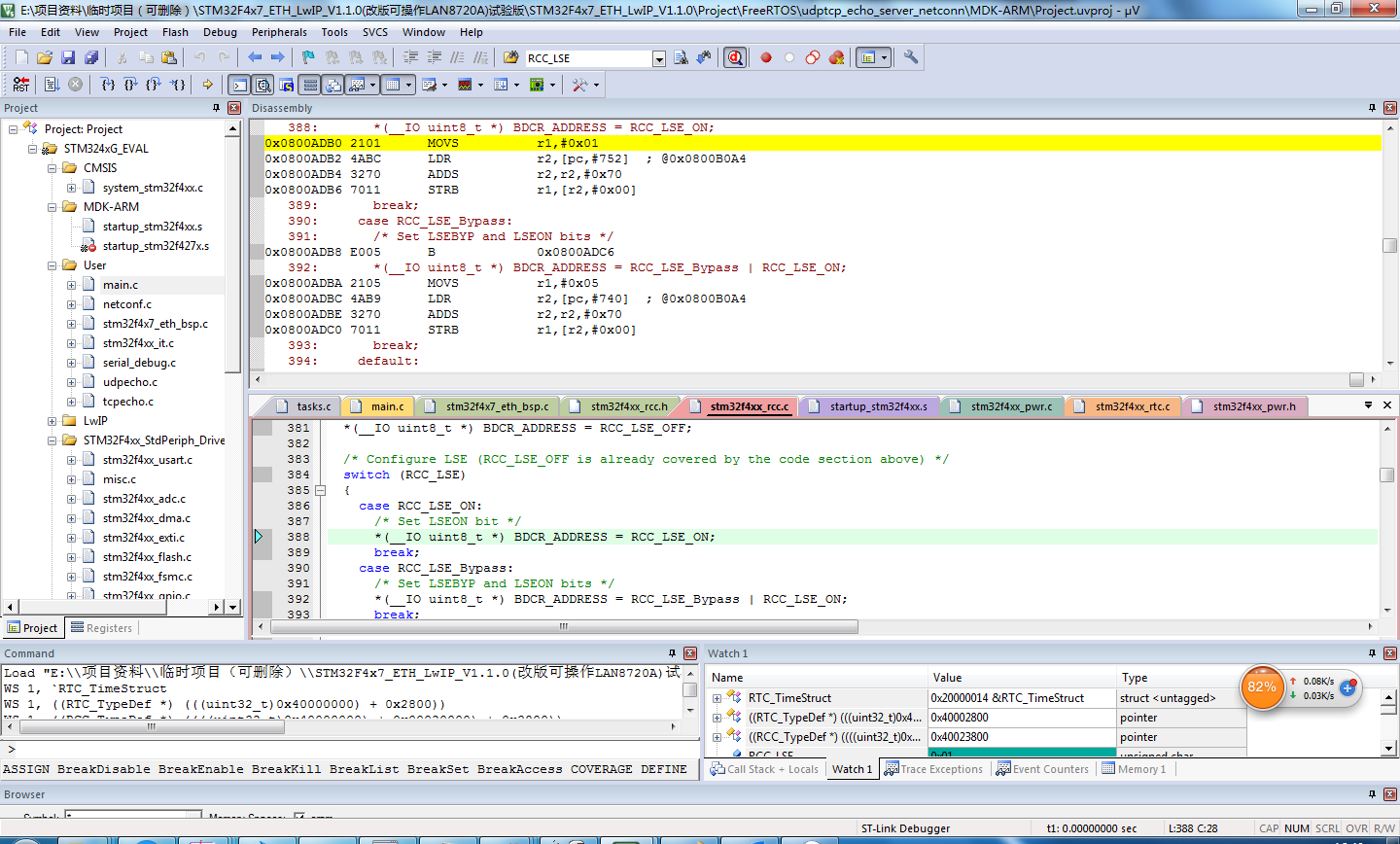Expand main.c in the project tree
Screen dimensions: 1400x844
(x=72, y=285)
